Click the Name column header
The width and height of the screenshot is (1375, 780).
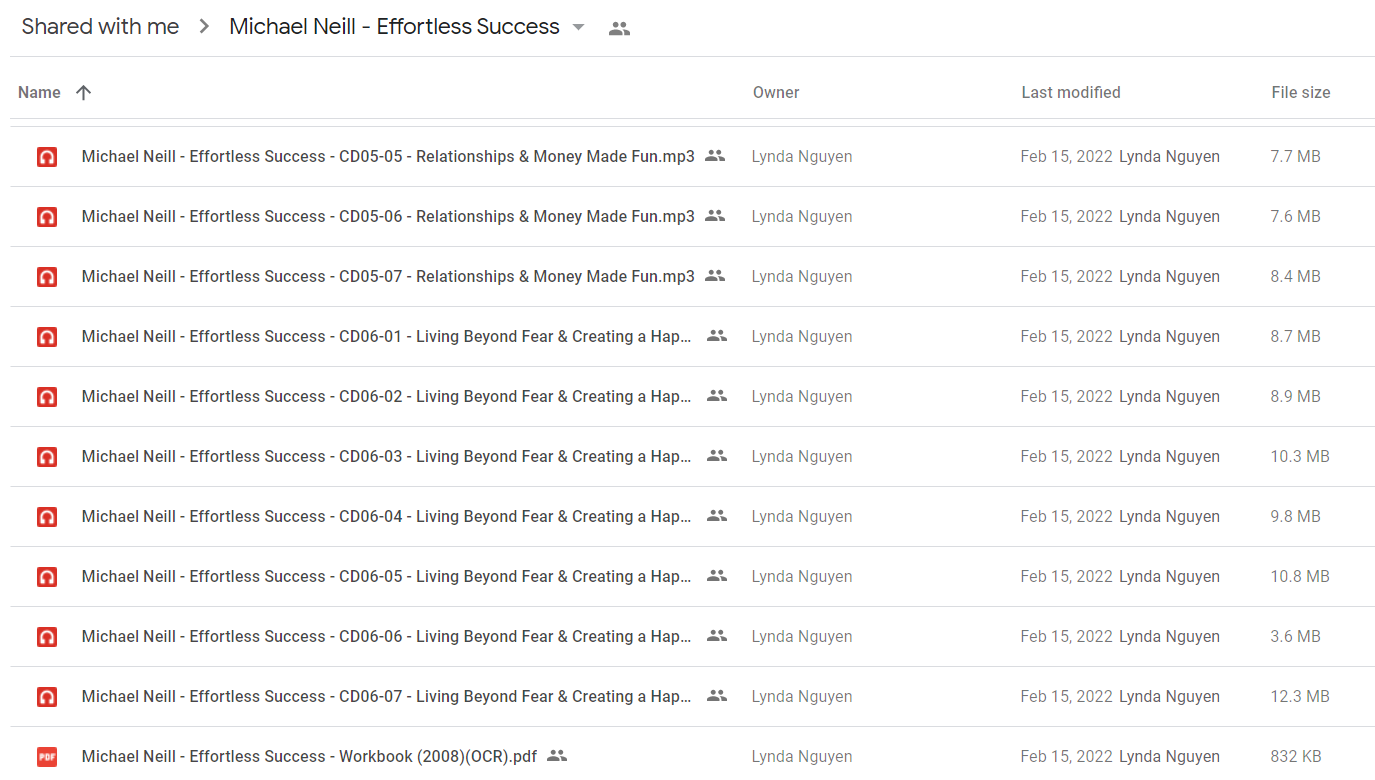tap(39, 92)
